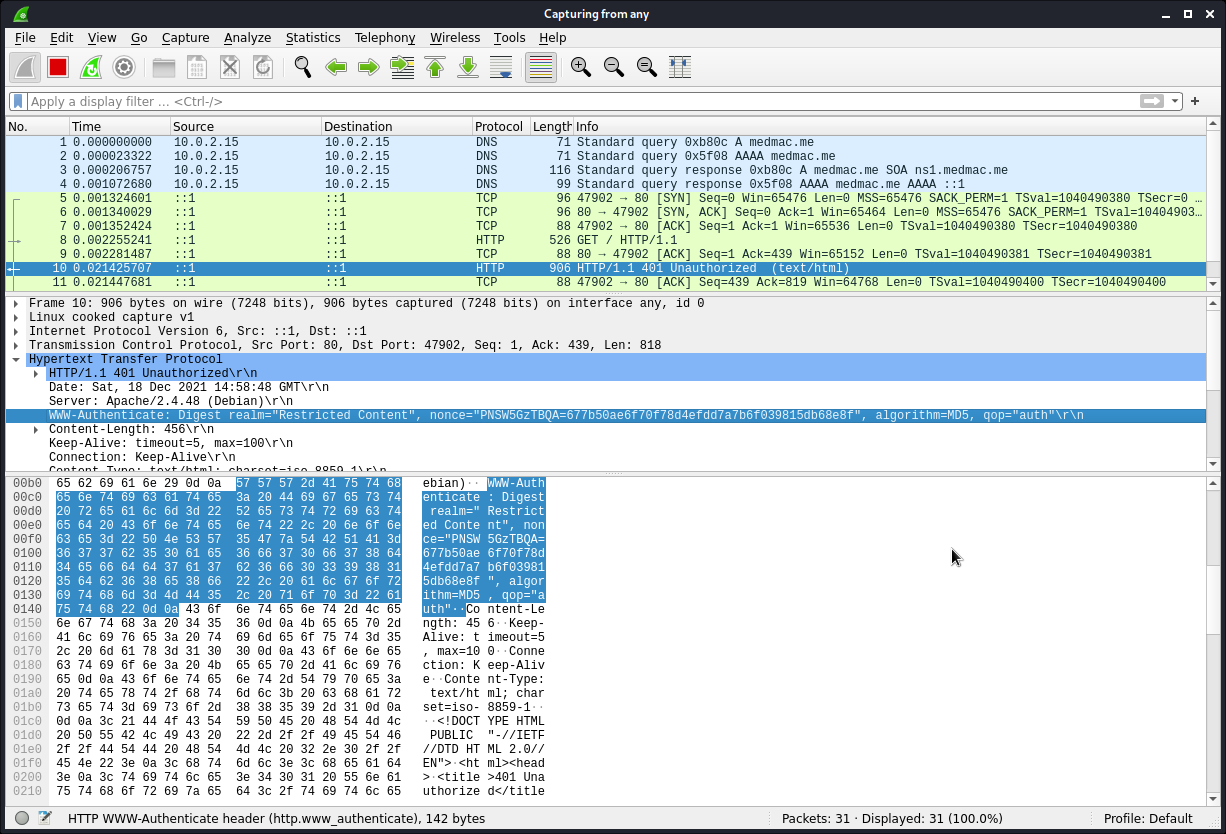The height and width of the screenshot is (834, 1226).
Task: Toggle packet colorization from the toolbar
Action: point(540,67)
